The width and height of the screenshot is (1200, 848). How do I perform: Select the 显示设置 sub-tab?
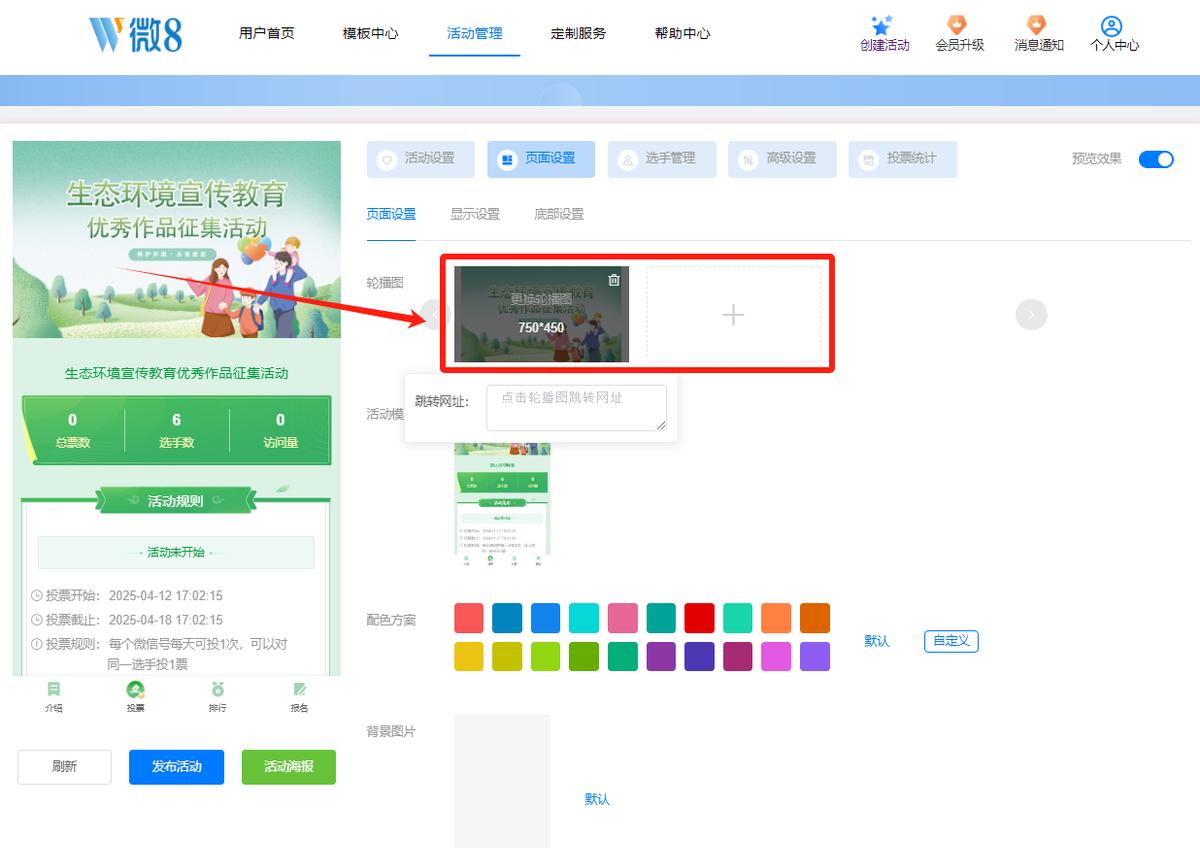[x=475, y=214]
